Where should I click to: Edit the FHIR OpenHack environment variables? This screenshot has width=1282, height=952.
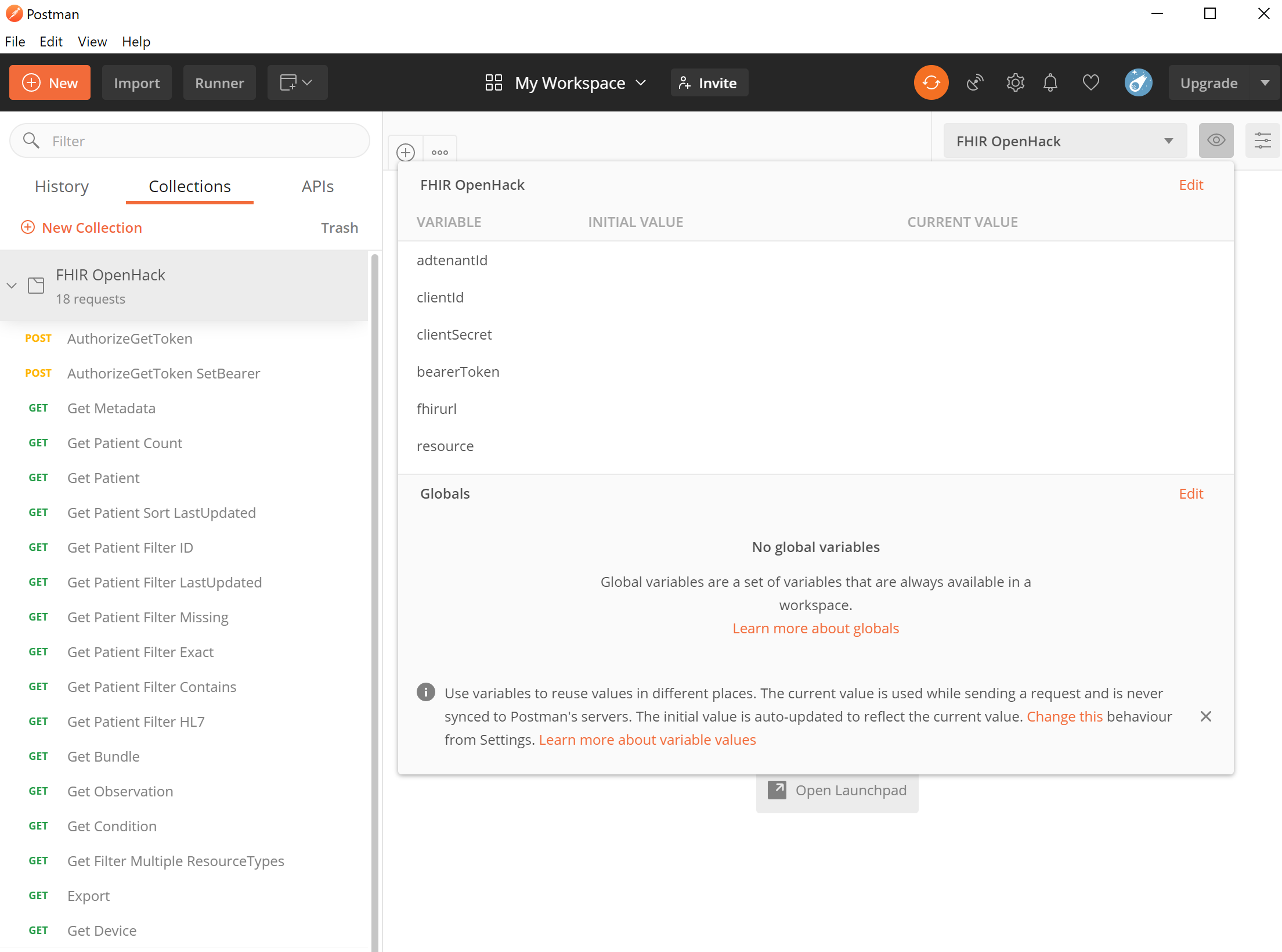tap(1191, 185)
